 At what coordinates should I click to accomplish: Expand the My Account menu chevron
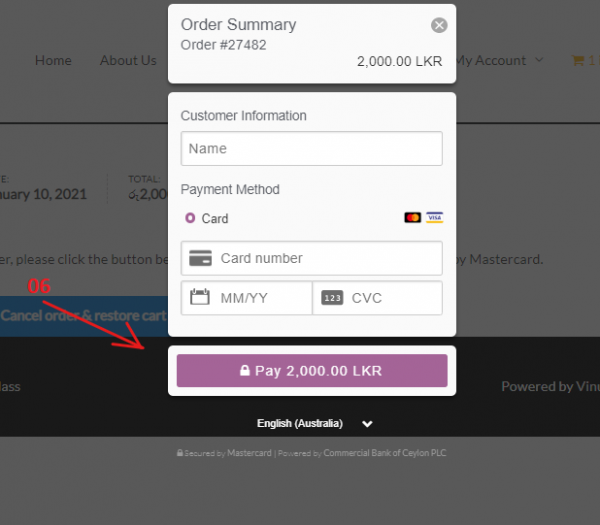point(539,60)
